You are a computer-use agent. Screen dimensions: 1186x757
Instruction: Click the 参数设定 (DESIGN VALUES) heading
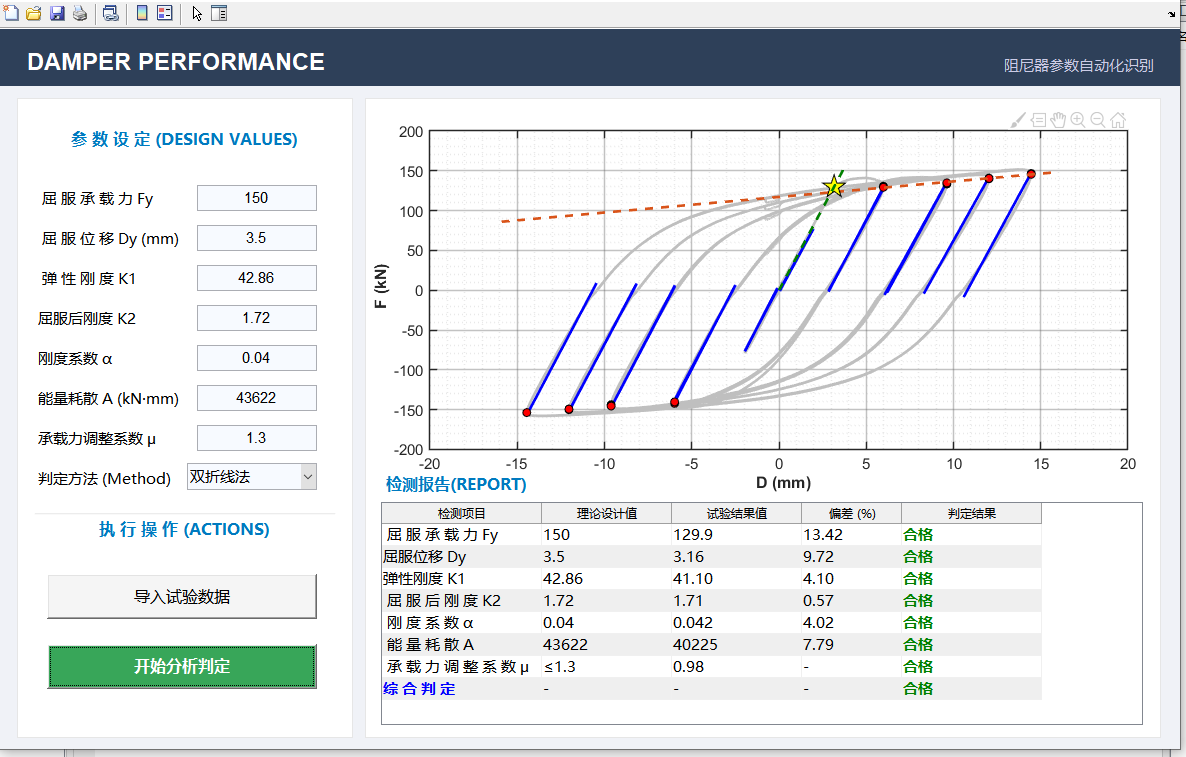pos(184,139)
